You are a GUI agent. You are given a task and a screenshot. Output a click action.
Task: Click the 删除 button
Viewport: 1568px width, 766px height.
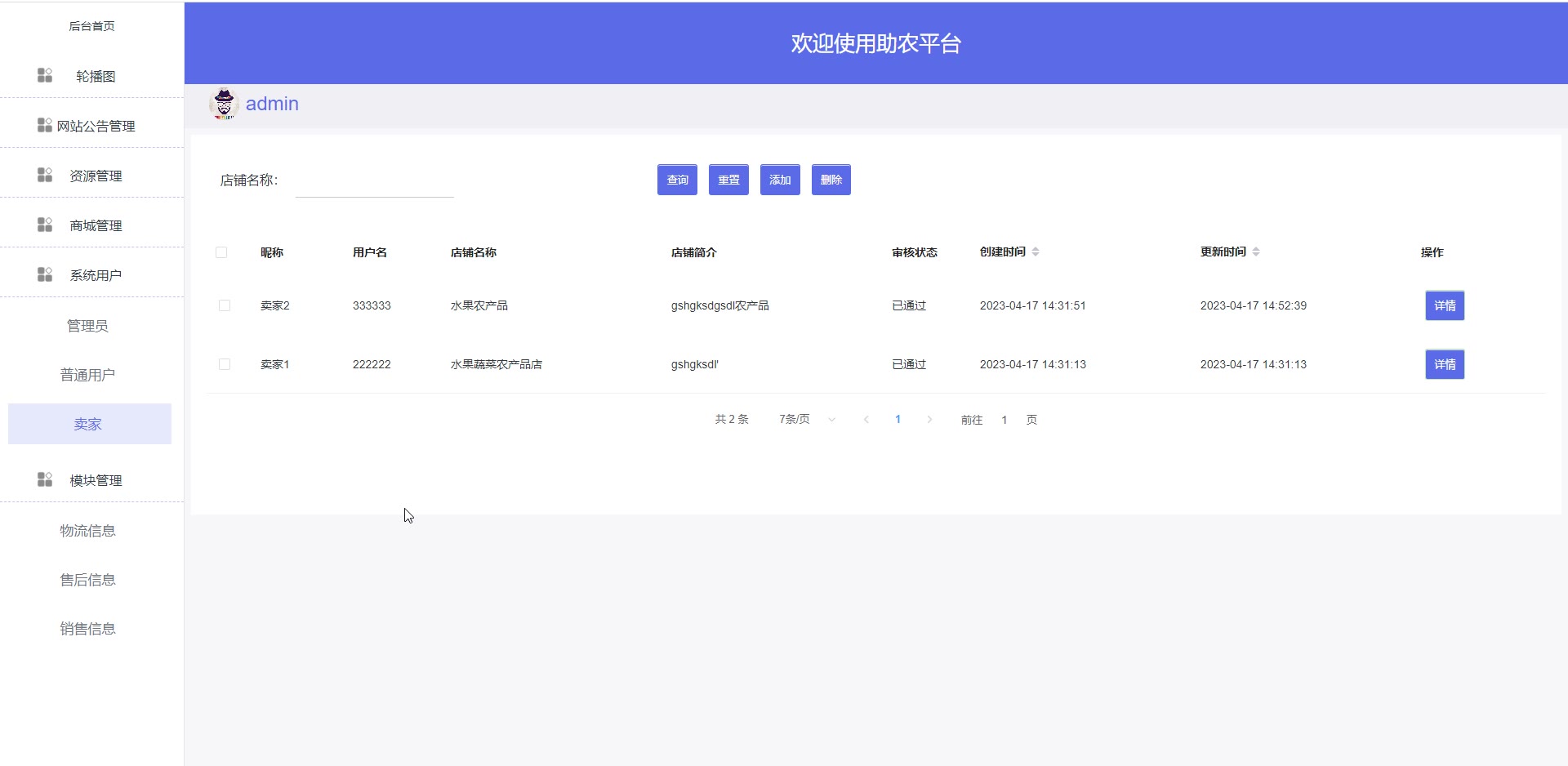(x=831, y=180)
